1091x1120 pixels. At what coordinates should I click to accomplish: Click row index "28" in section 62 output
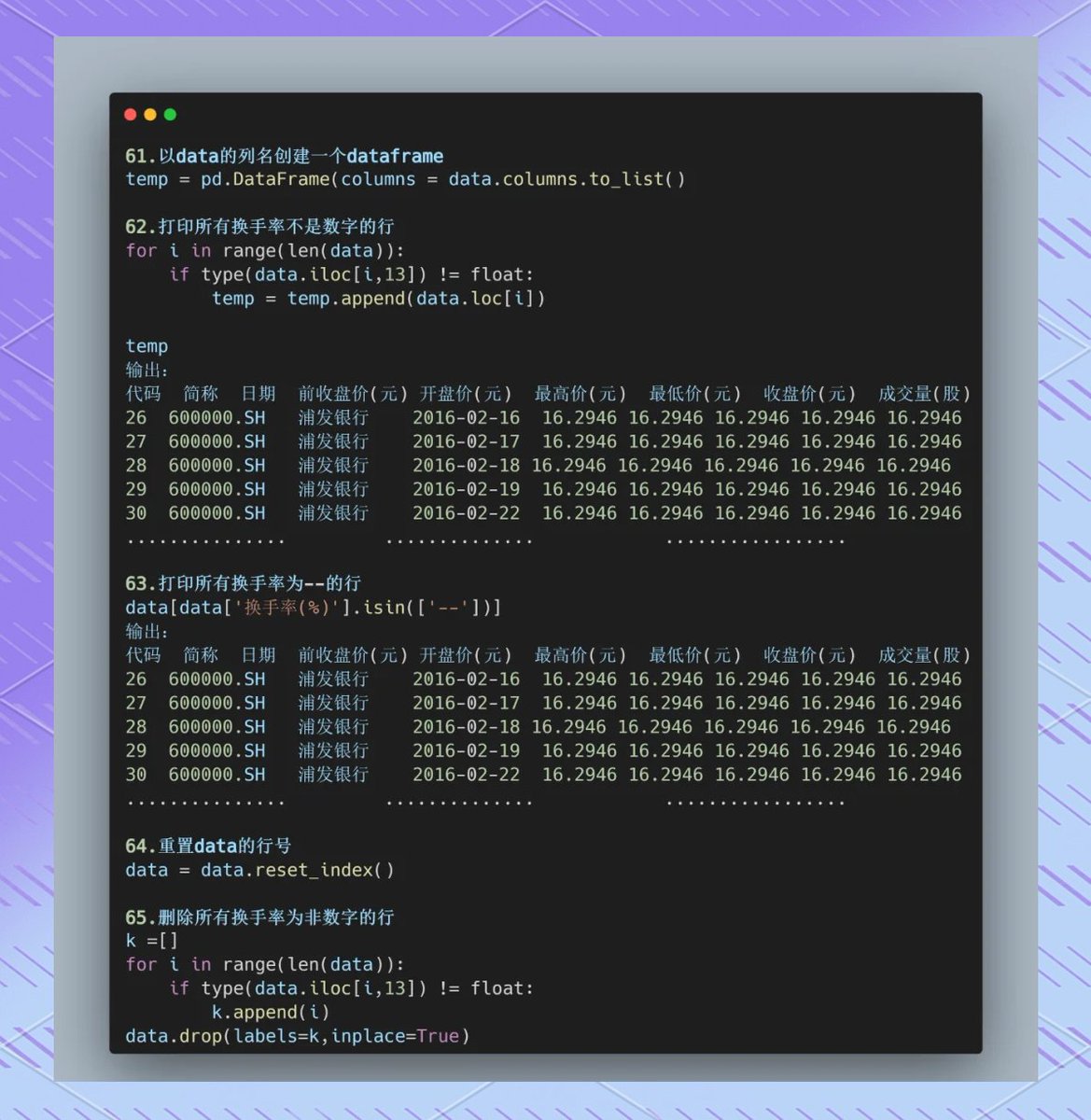(136, 465)
